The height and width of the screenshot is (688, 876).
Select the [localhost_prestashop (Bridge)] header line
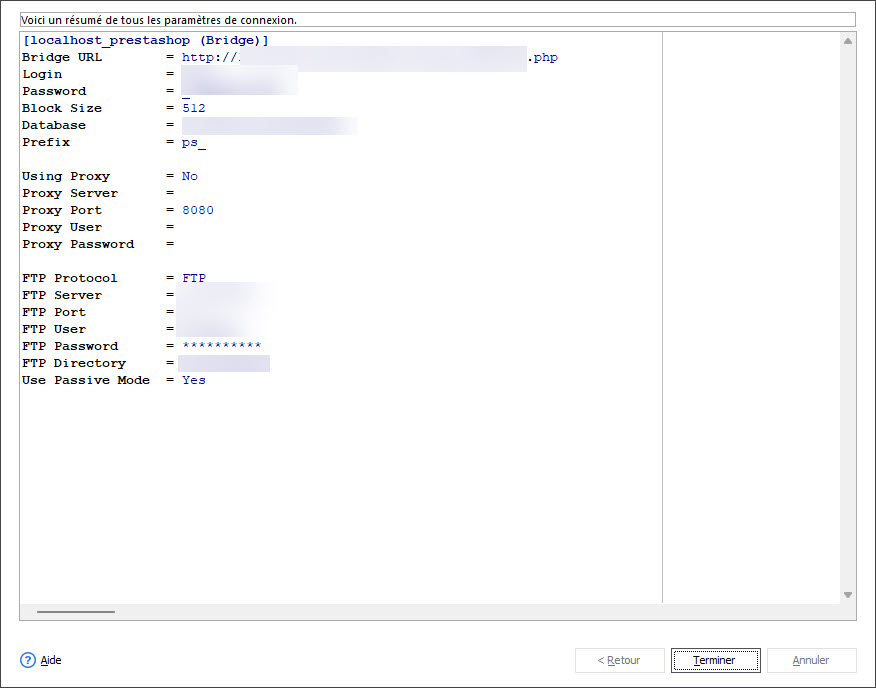coord(145,40)
